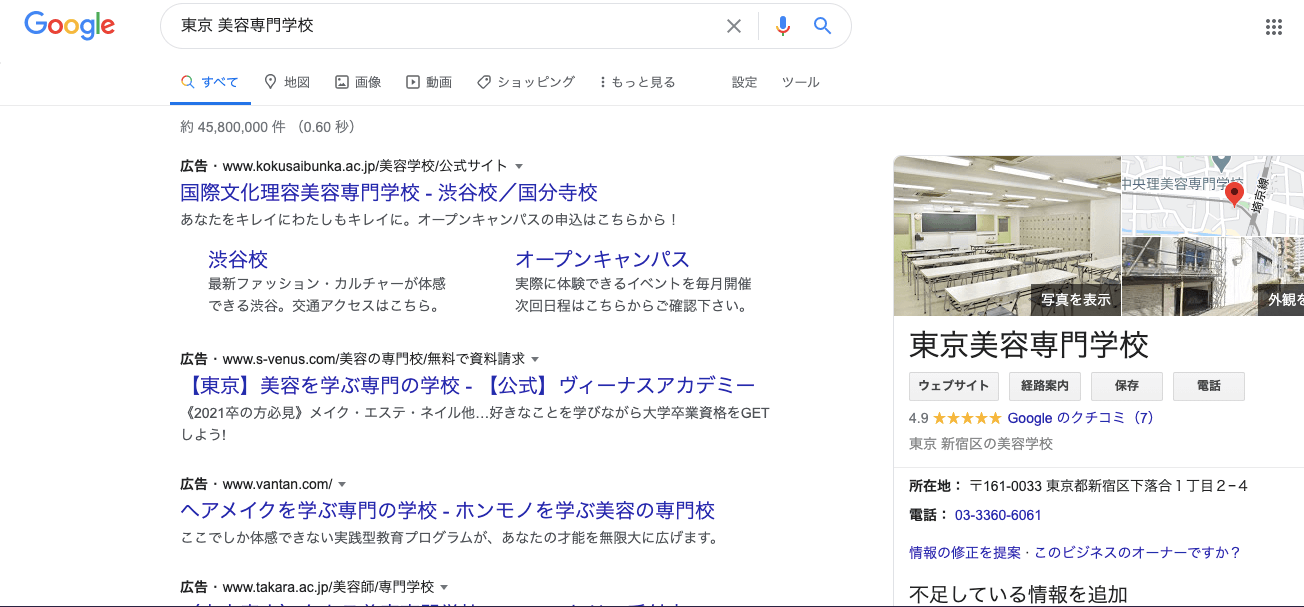Expand ad info arrow for takara.ac.jp
The width and height of the screenshot is (1304, 607).
(444, 587)
